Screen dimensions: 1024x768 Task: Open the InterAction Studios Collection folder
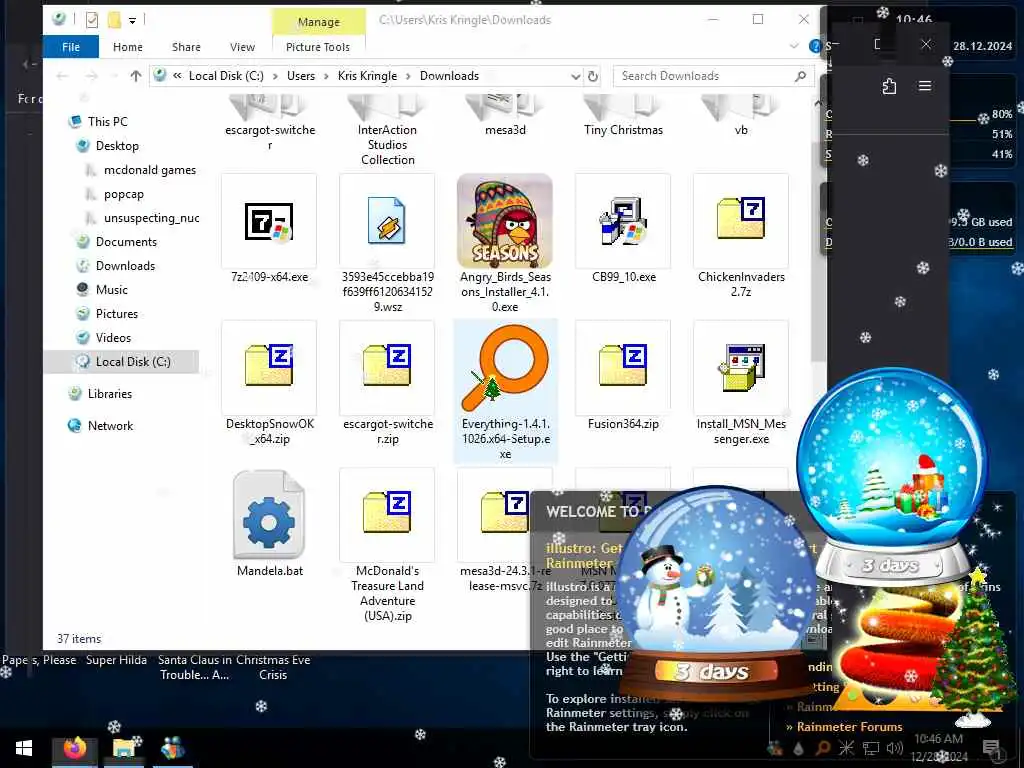(x=387, y=131)
